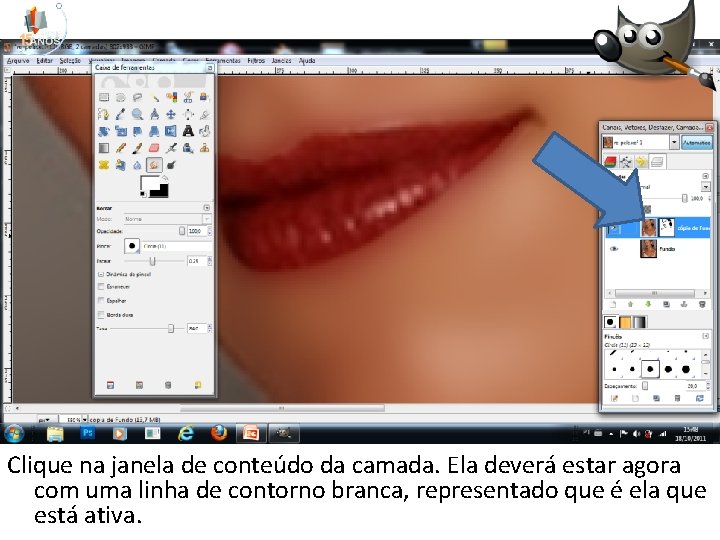The image size is (720, 540).
Task: Select the Airbrush tool
Action: point(171,148)
